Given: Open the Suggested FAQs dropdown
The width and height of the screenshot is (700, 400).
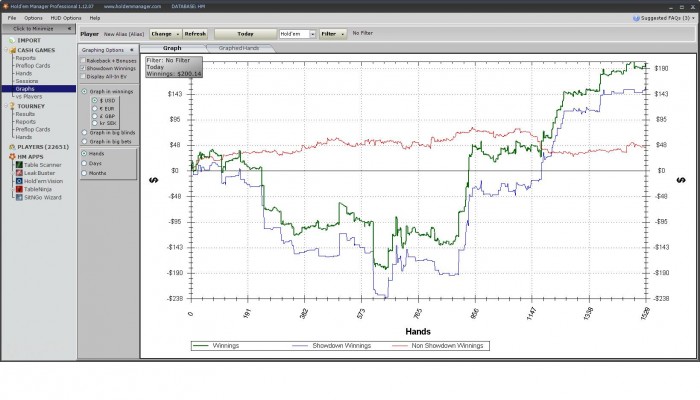Looking at the screenshot, I should point(693,18).
